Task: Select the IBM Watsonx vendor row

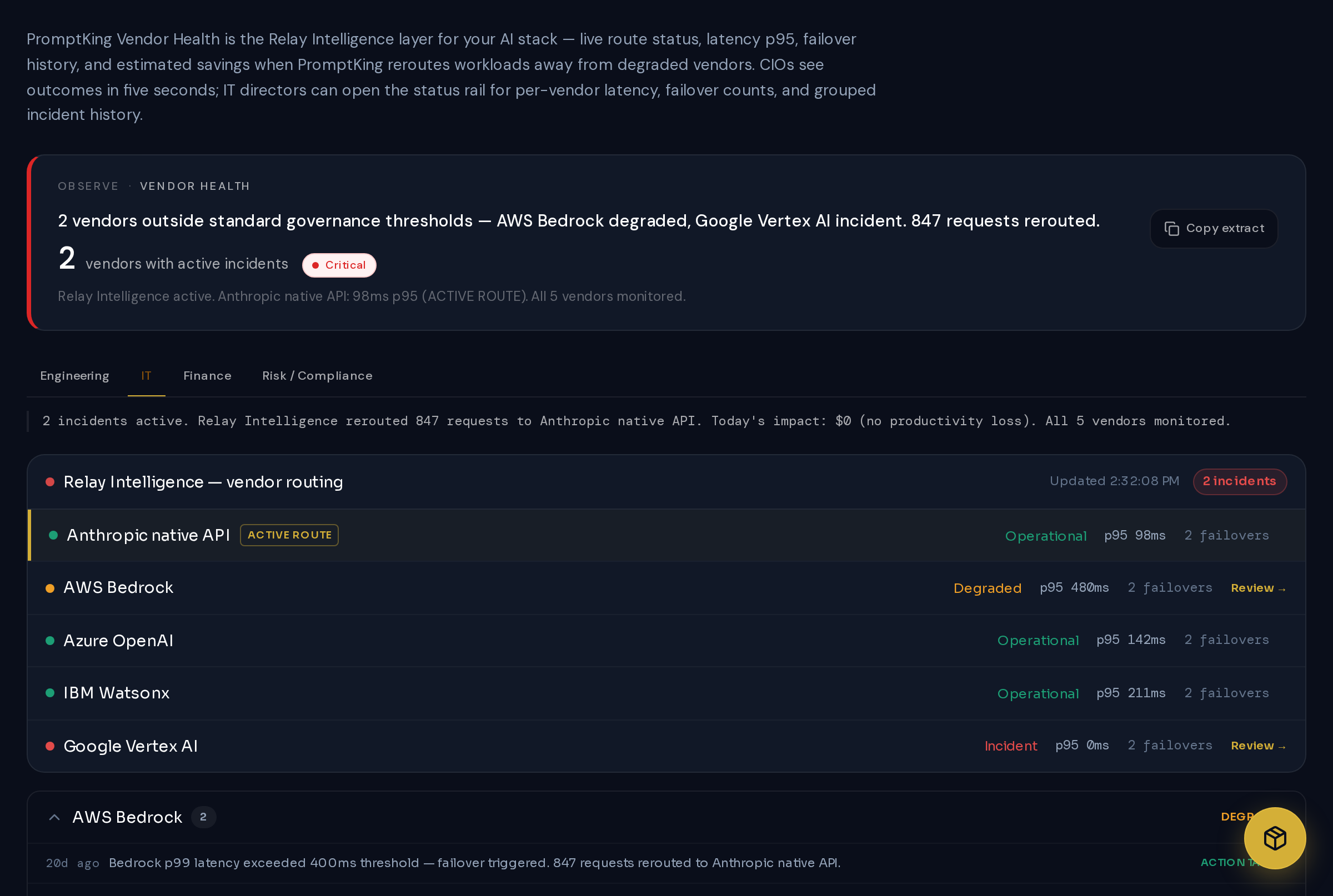Action: coord(666,693)
